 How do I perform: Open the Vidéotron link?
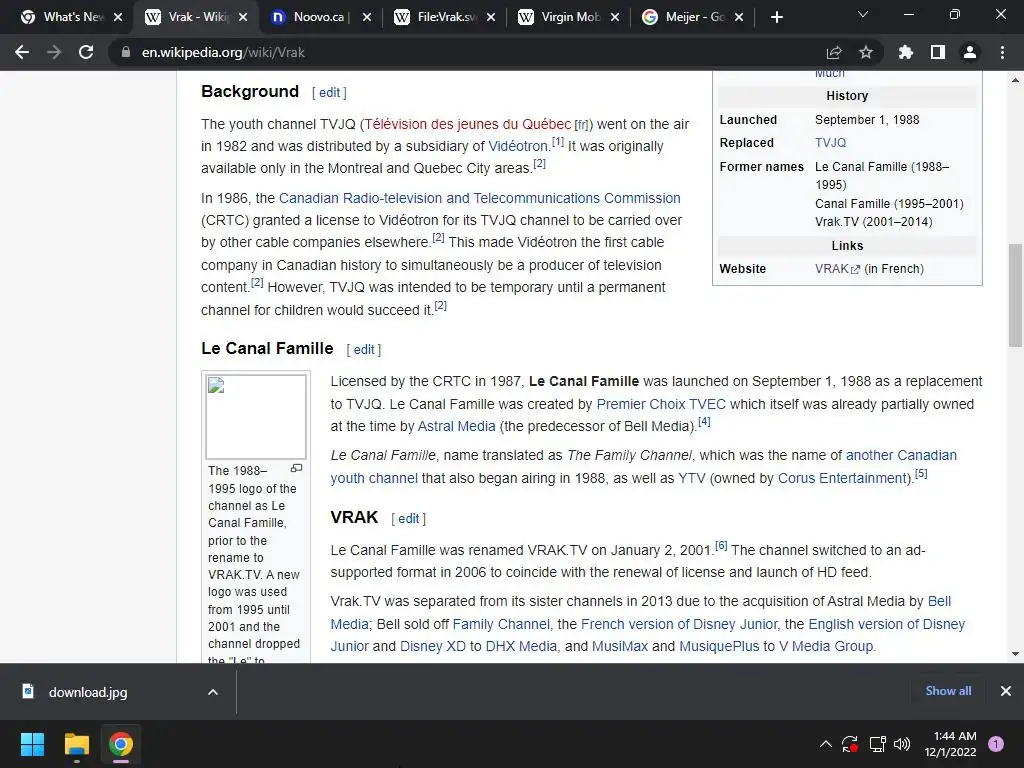pos(518,146)
